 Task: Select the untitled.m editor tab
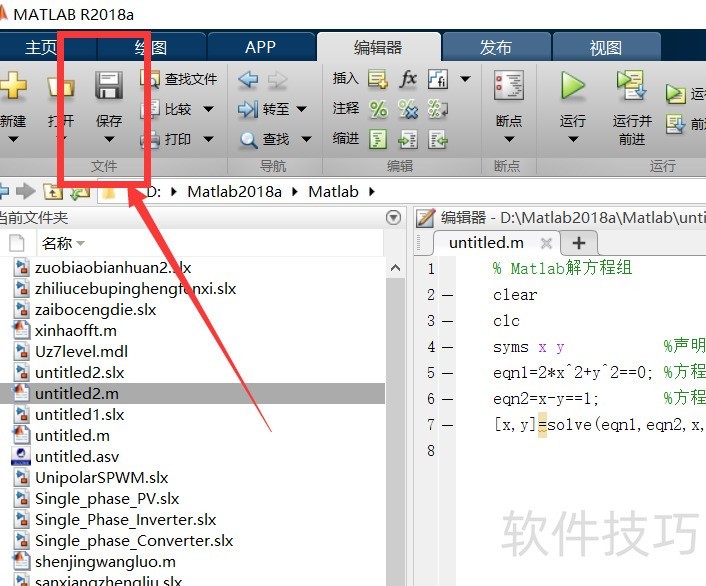486,243
